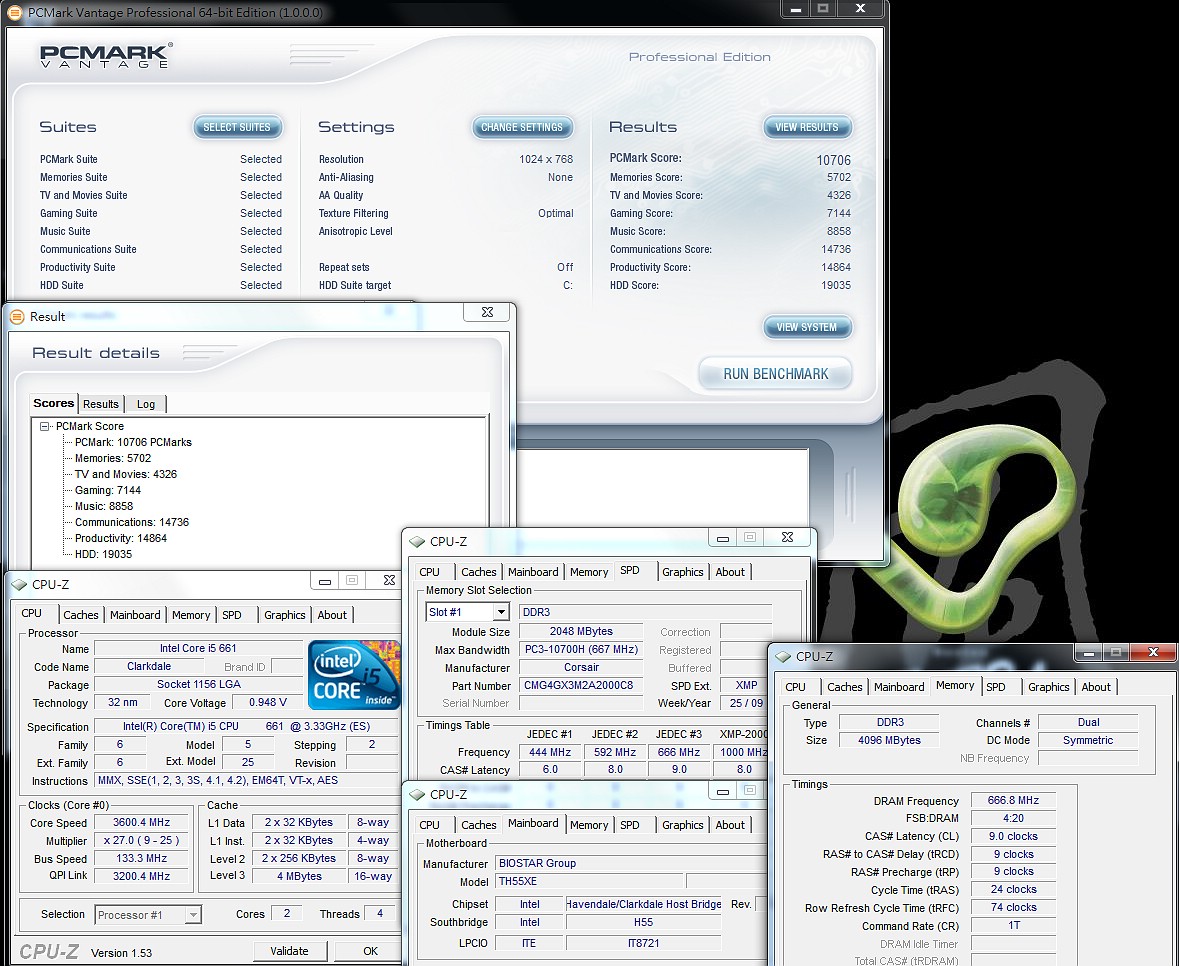Click the Core Speed value '3600.4 MHz'
Image resolution: width=1179 pixels, height=966 pixels.
click(x=141, y=822)
